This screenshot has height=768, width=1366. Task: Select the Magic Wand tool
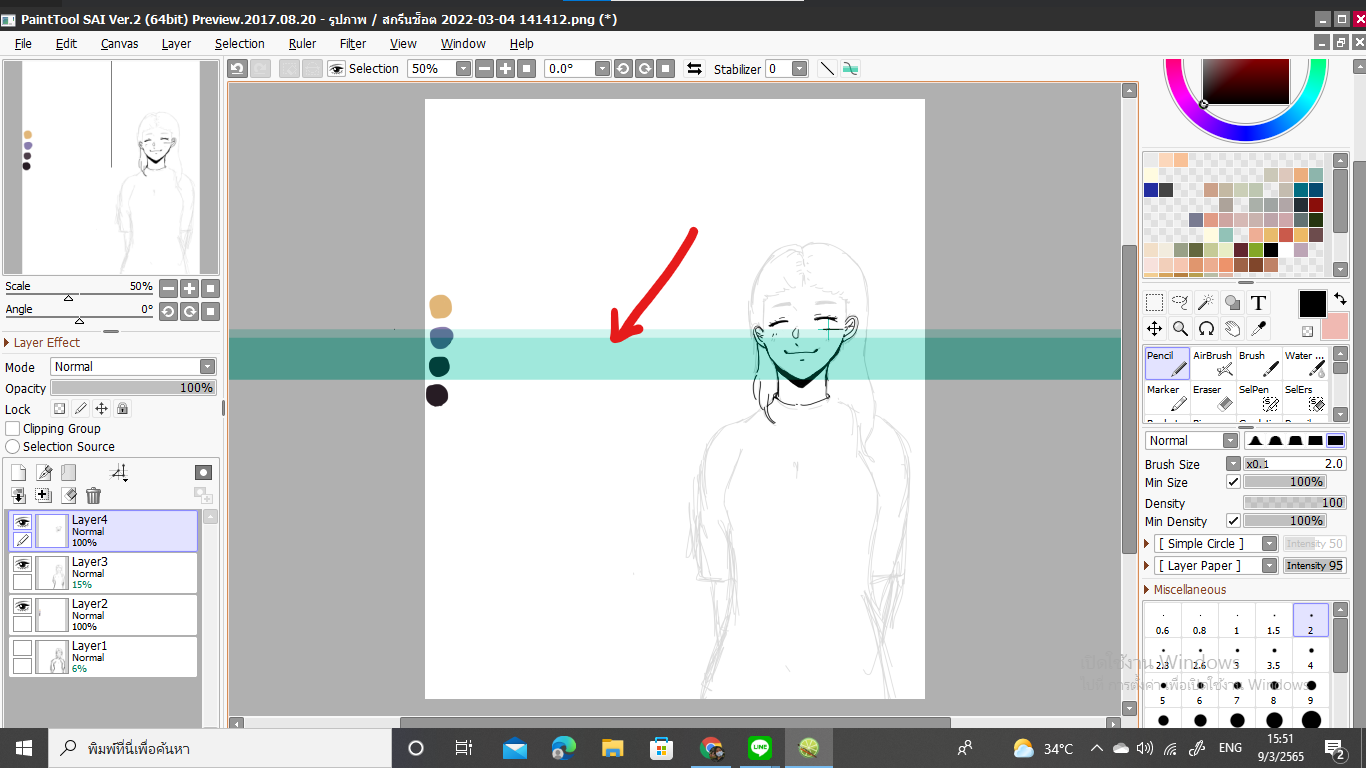pos(1206,302)
